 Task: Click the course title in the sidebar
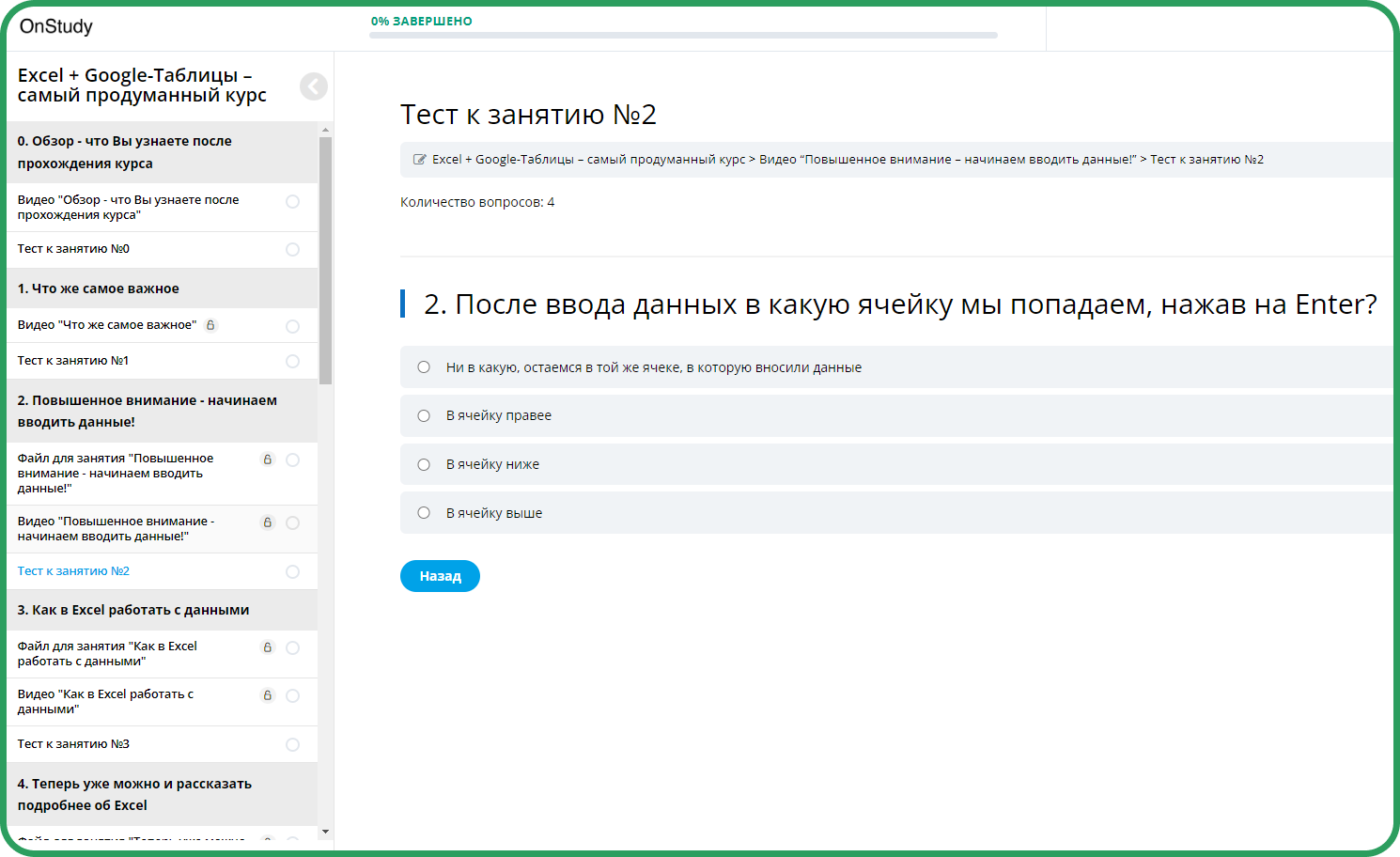click(142, 86)
